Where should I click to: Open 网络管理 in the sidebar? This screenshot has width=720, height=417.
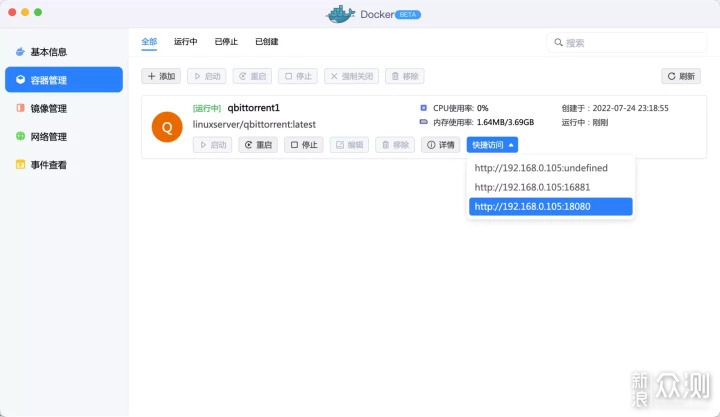(64, 136)
